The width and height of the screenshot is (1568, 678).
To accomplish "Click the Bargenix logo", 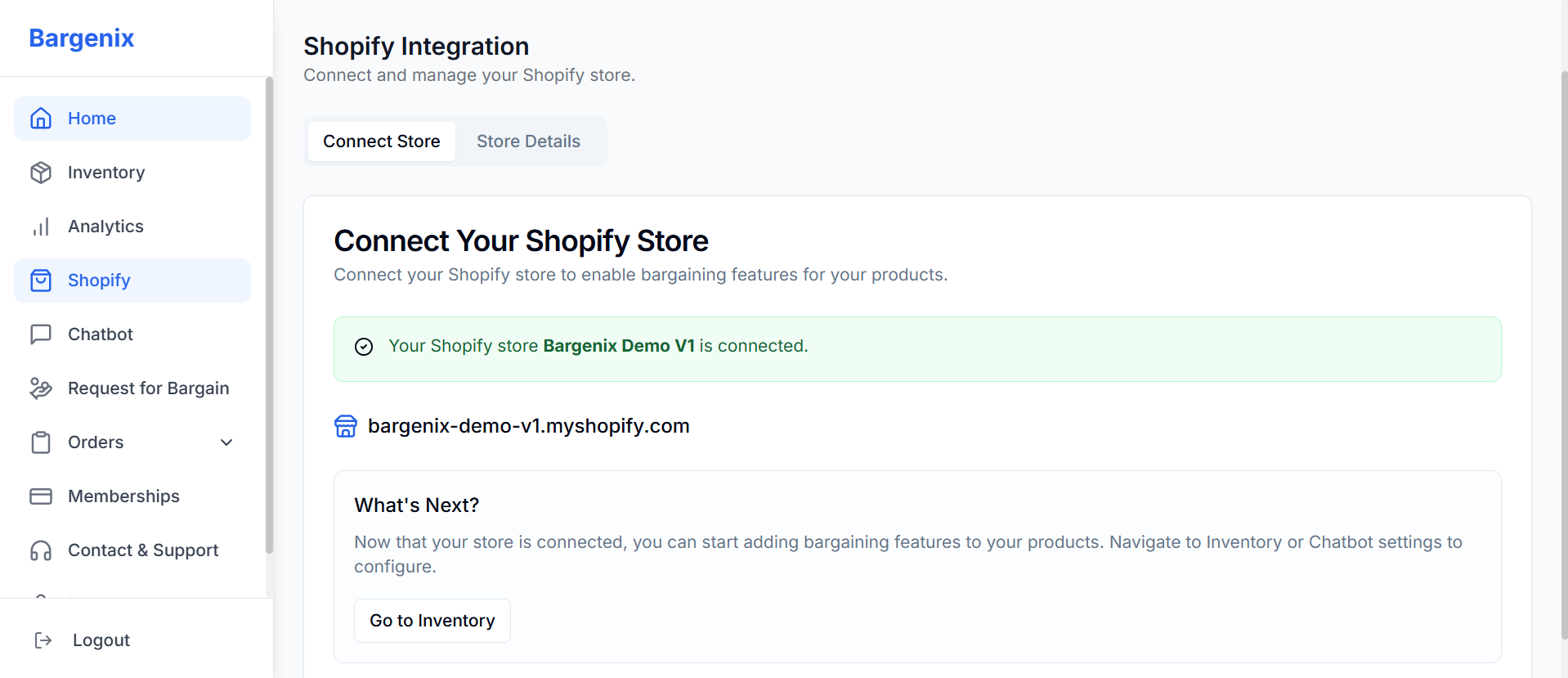I will [x=82, y=38].
